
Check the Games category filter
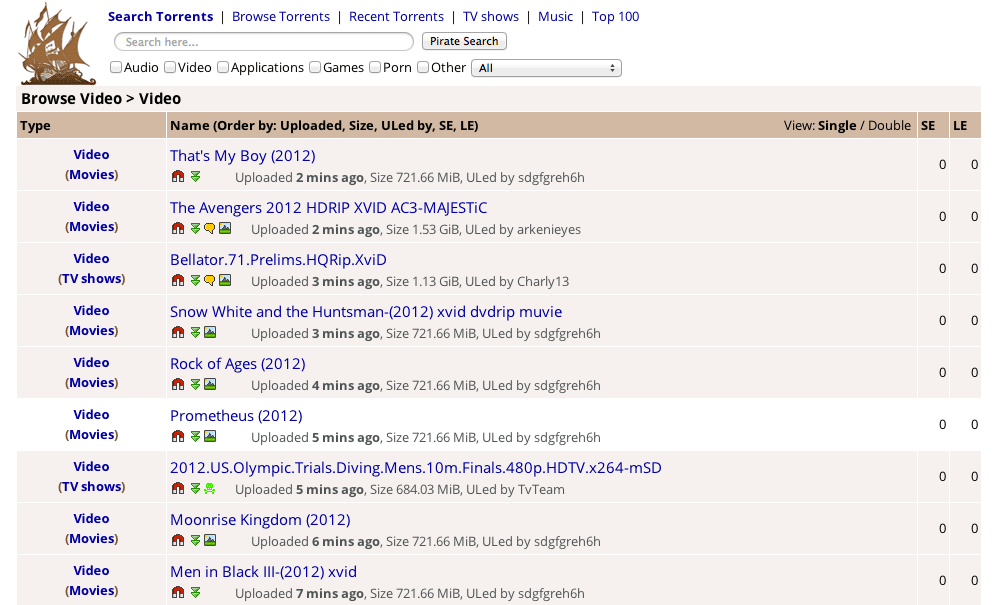314,67
